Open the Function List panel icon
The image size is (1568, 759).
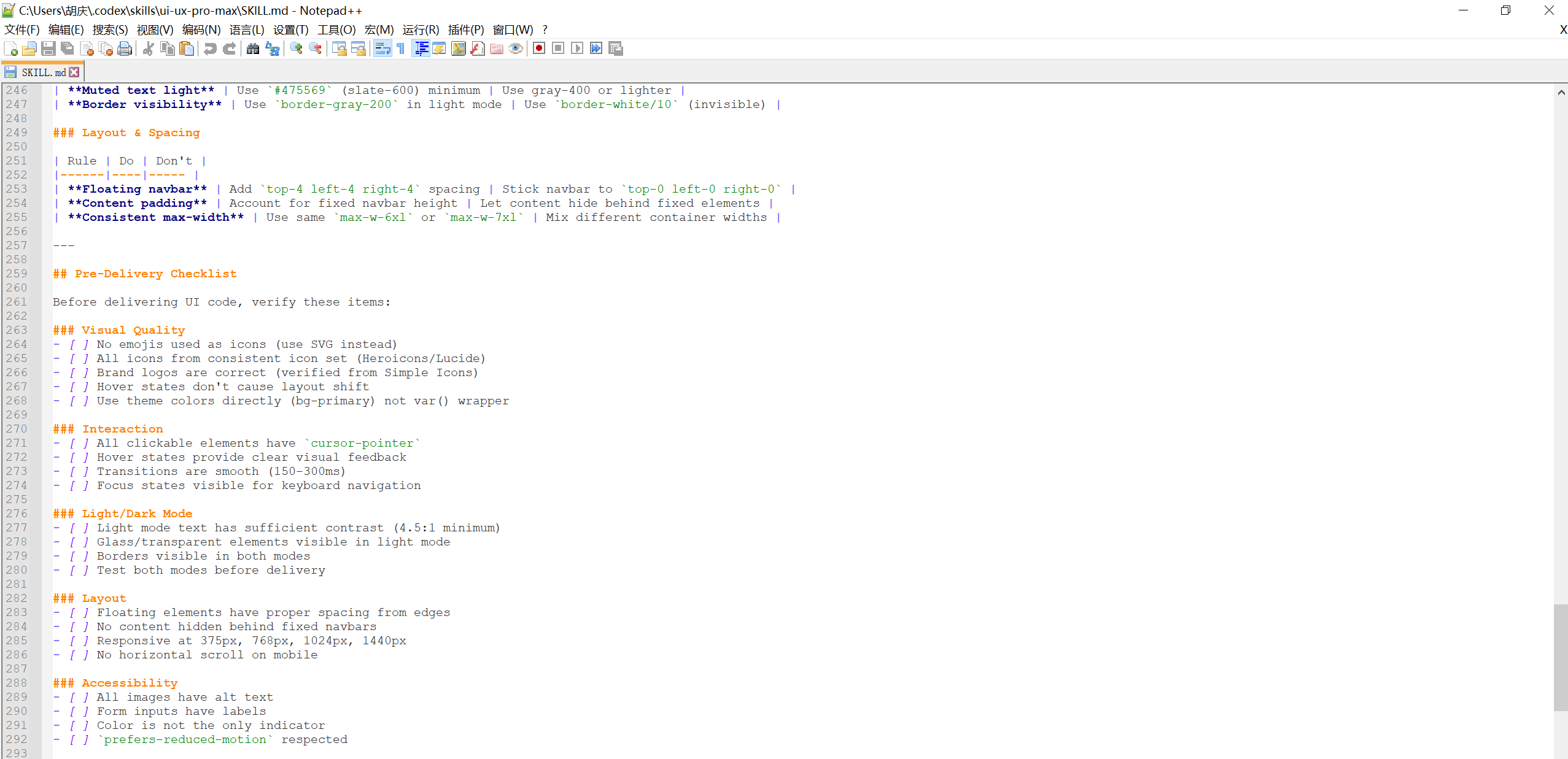477,48
